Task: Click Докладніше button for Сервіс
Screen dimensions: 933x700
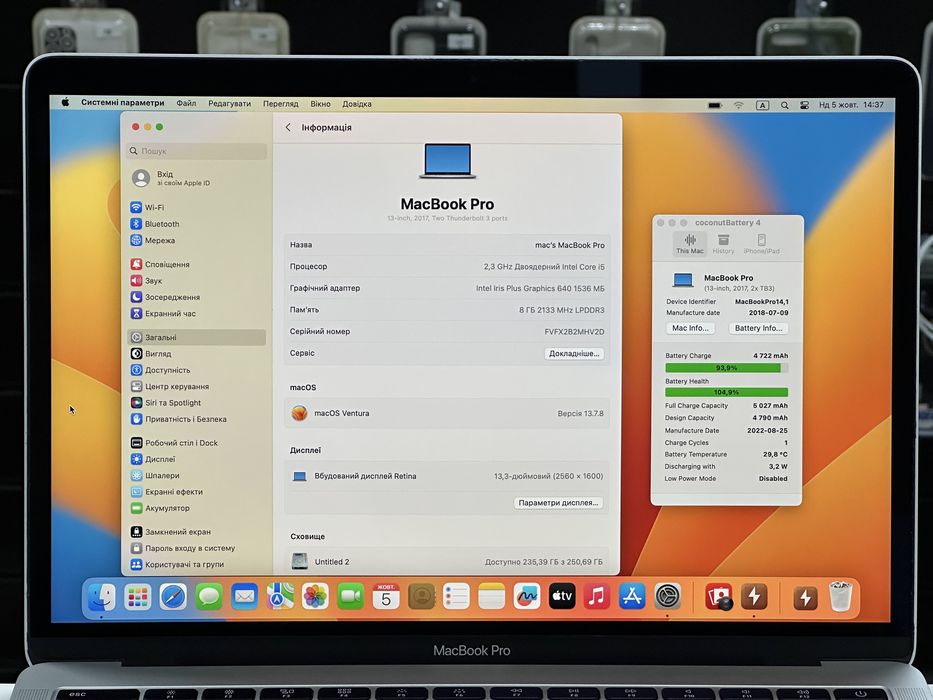Action: [x=574, y=354]
